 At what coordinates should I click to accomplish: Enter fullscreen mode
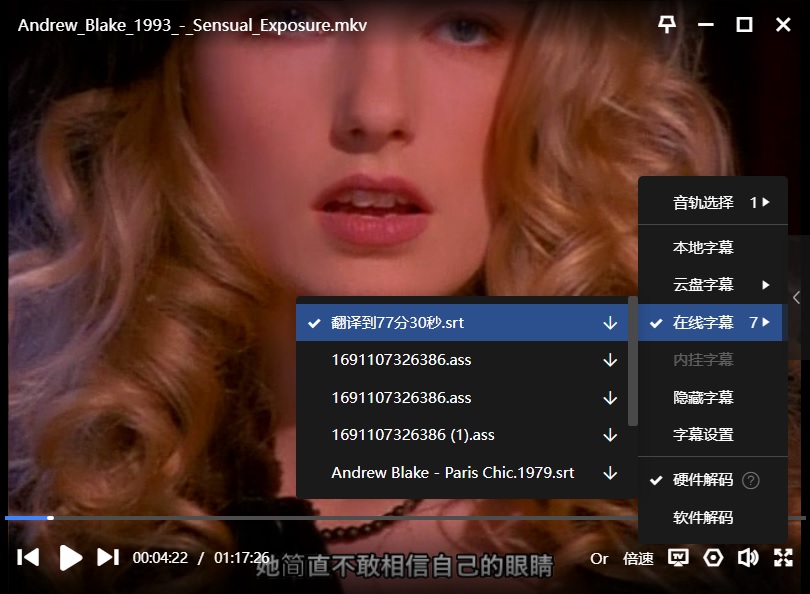(x=783, y=558)
